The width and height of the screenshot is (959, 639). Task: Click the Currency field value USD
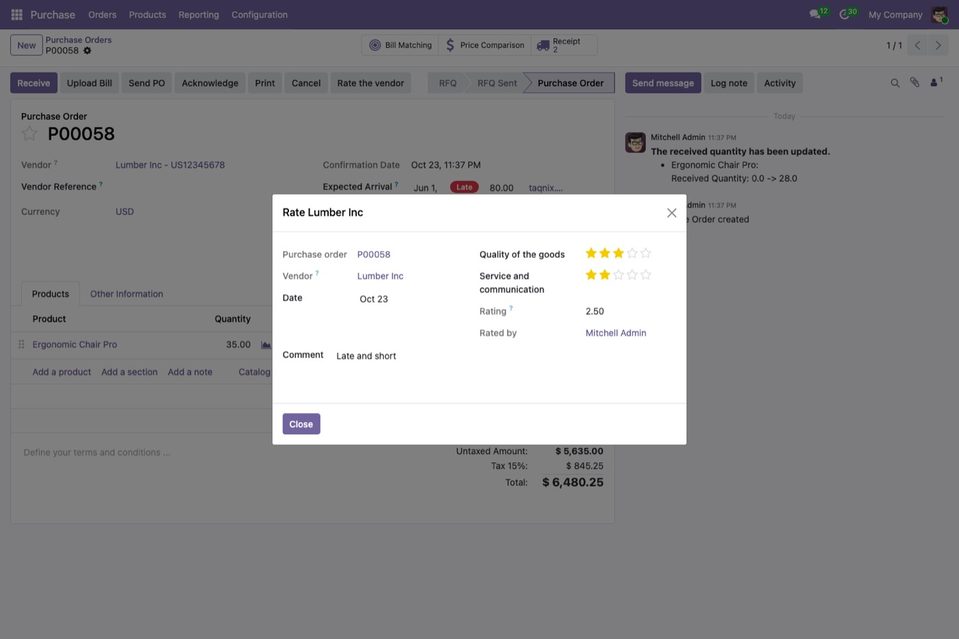[x=125, y=212]
